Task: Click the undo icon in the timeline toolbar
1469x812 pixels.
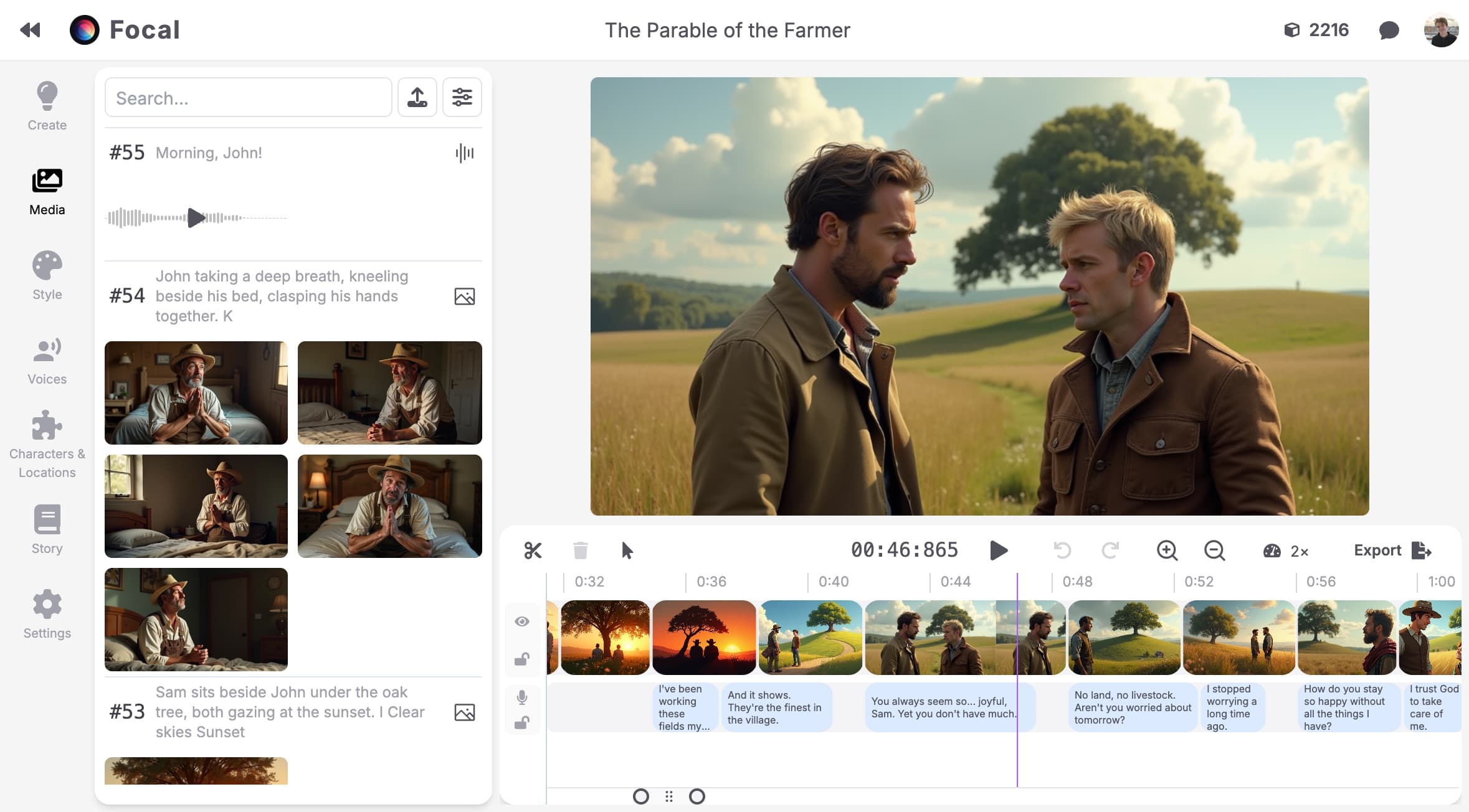Action: click(1062, 550)
